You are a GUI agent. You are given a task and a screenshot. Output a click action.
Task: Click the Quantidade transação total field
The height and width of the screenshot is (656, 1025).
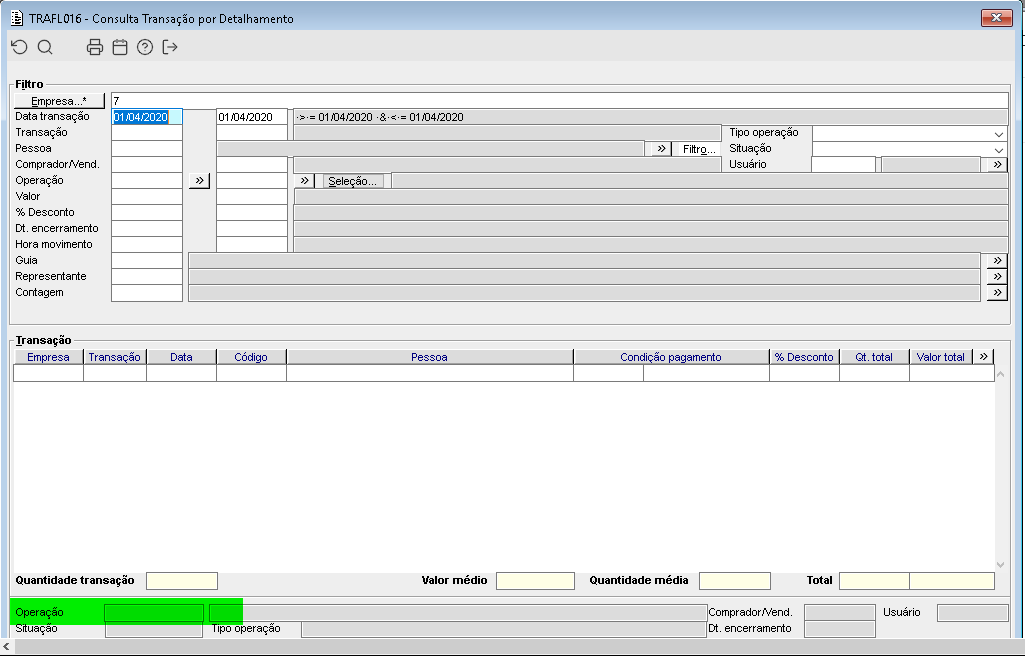click(x=182, y=580)
